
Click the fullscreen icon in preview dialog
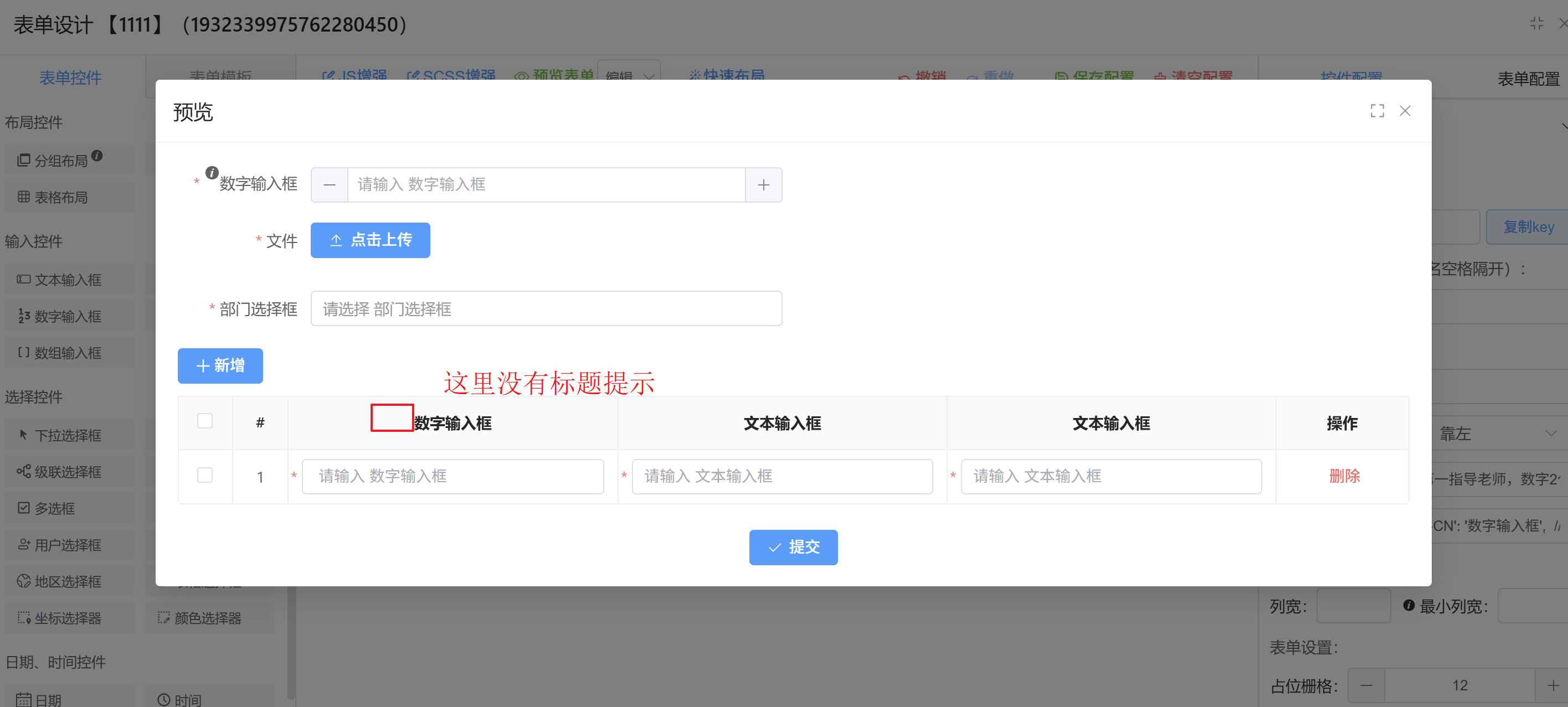[x=1377, y=111]
